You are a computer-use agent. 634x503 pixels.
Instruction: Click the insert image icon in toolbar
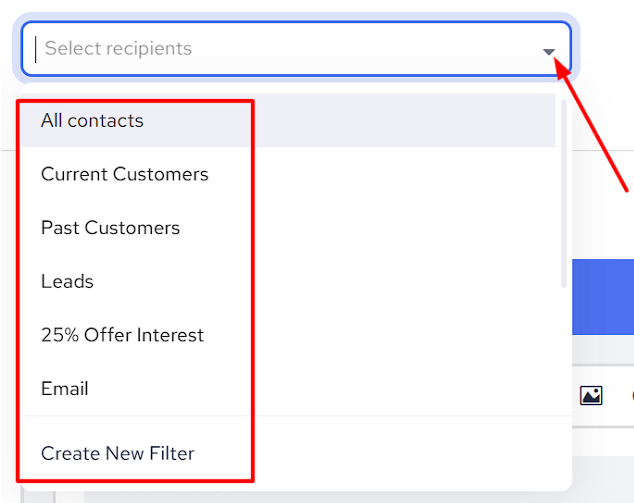591,396
